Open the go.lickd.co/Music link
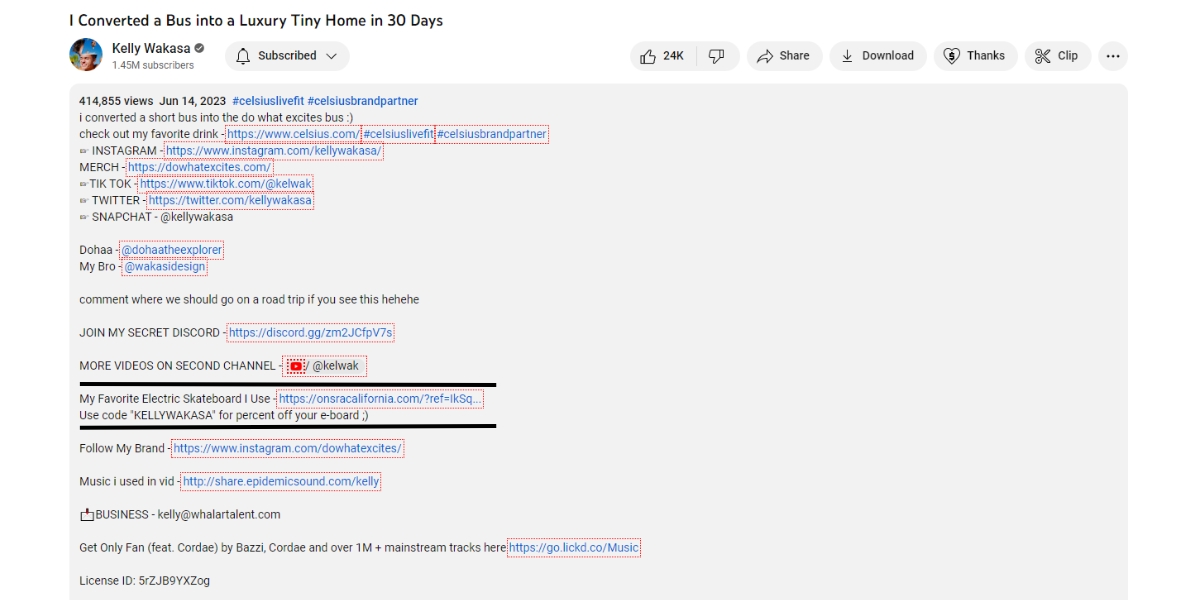 coord(574,548)
